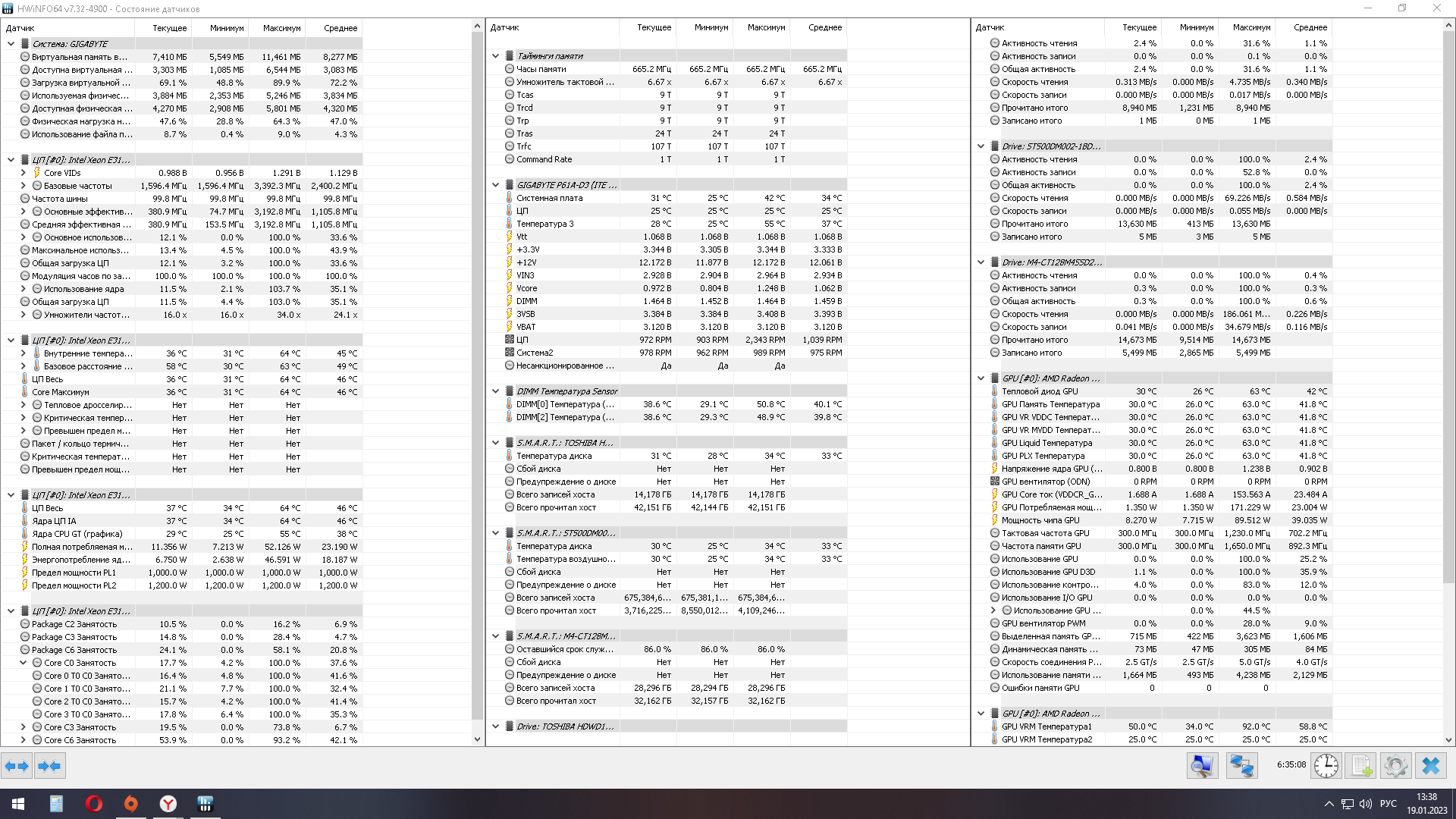Viewport: 1456px width, 819px height.
Task: Collapse the Drive: ST500DM002 group
Action: 981,146
